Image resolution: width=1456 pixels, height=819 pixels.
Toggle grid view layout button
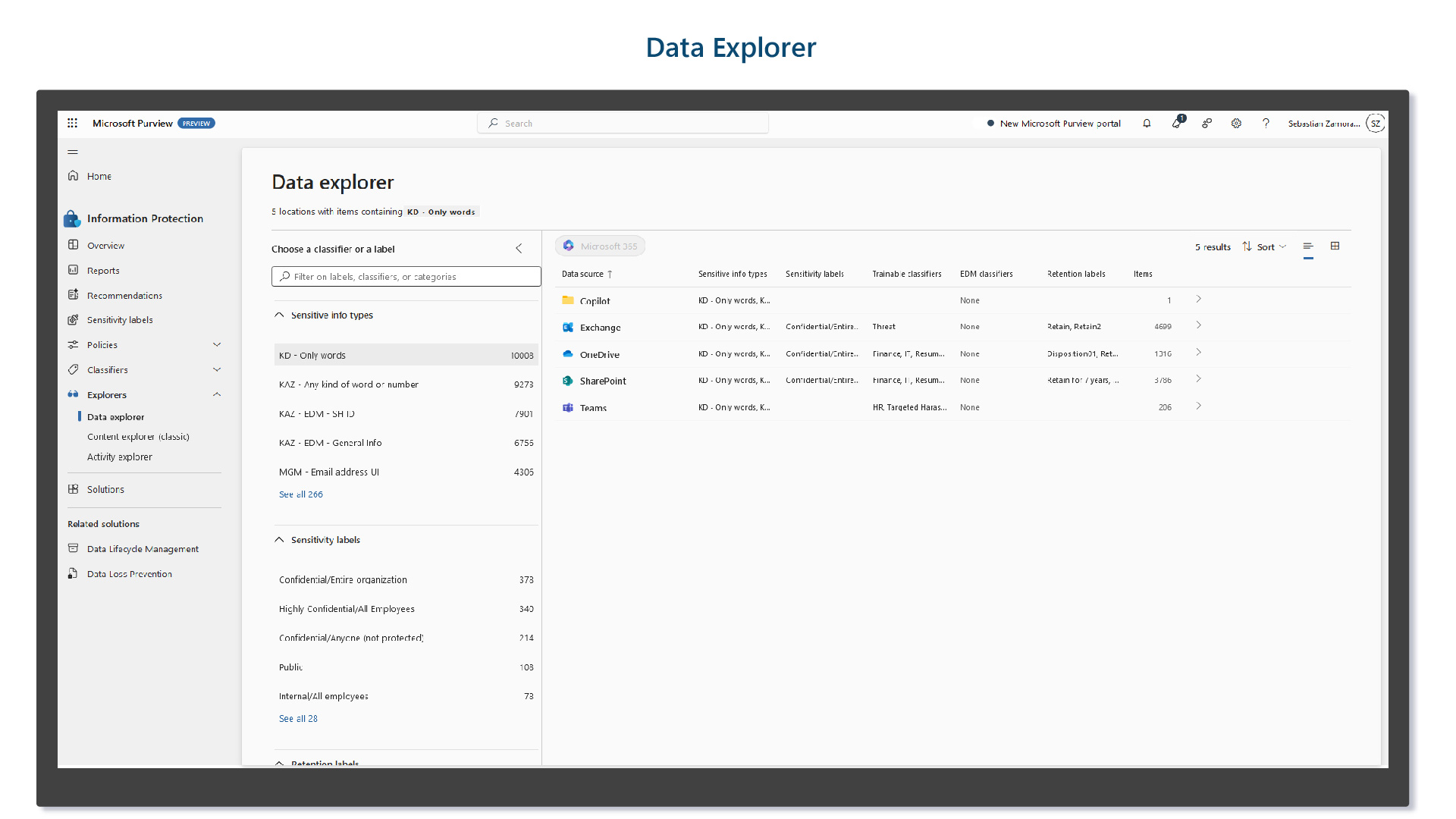1335,246
